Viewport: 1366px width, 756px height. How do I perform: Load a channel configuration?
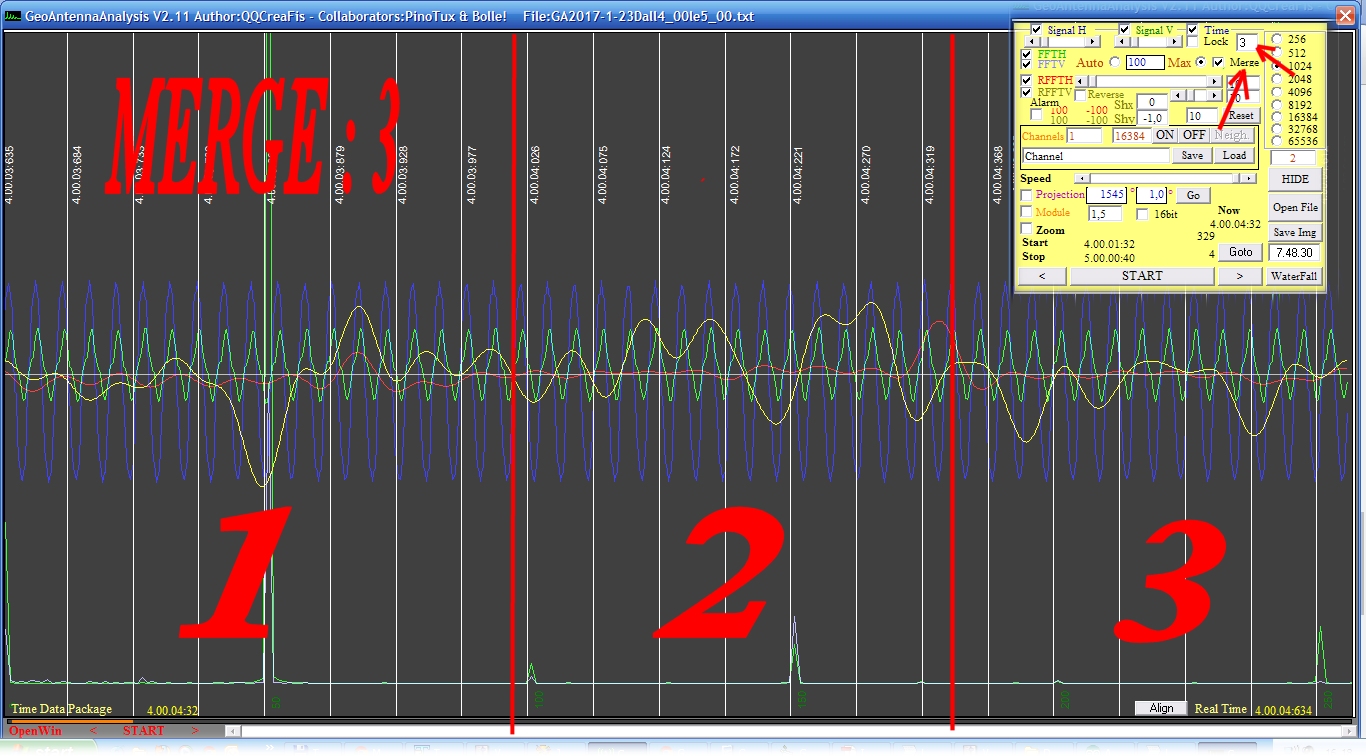pyautogui.click(x=1234, y=156)
